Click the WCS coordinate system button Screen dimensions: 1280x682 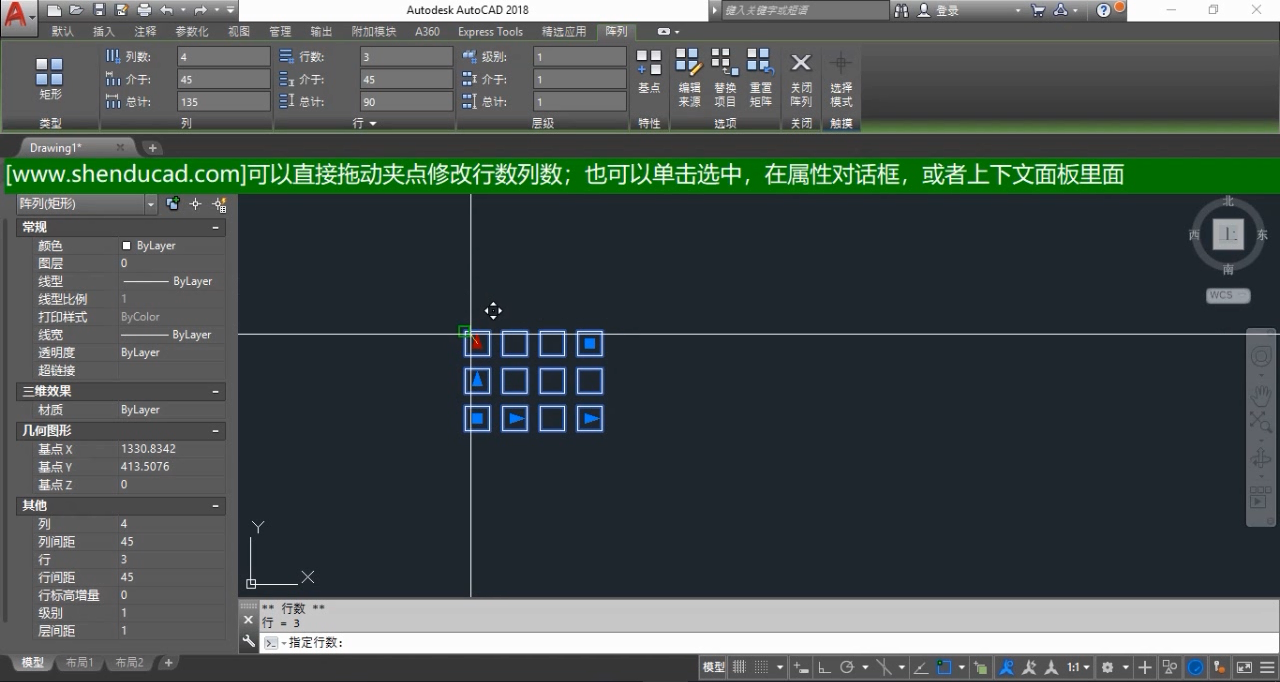[1228, 296]
